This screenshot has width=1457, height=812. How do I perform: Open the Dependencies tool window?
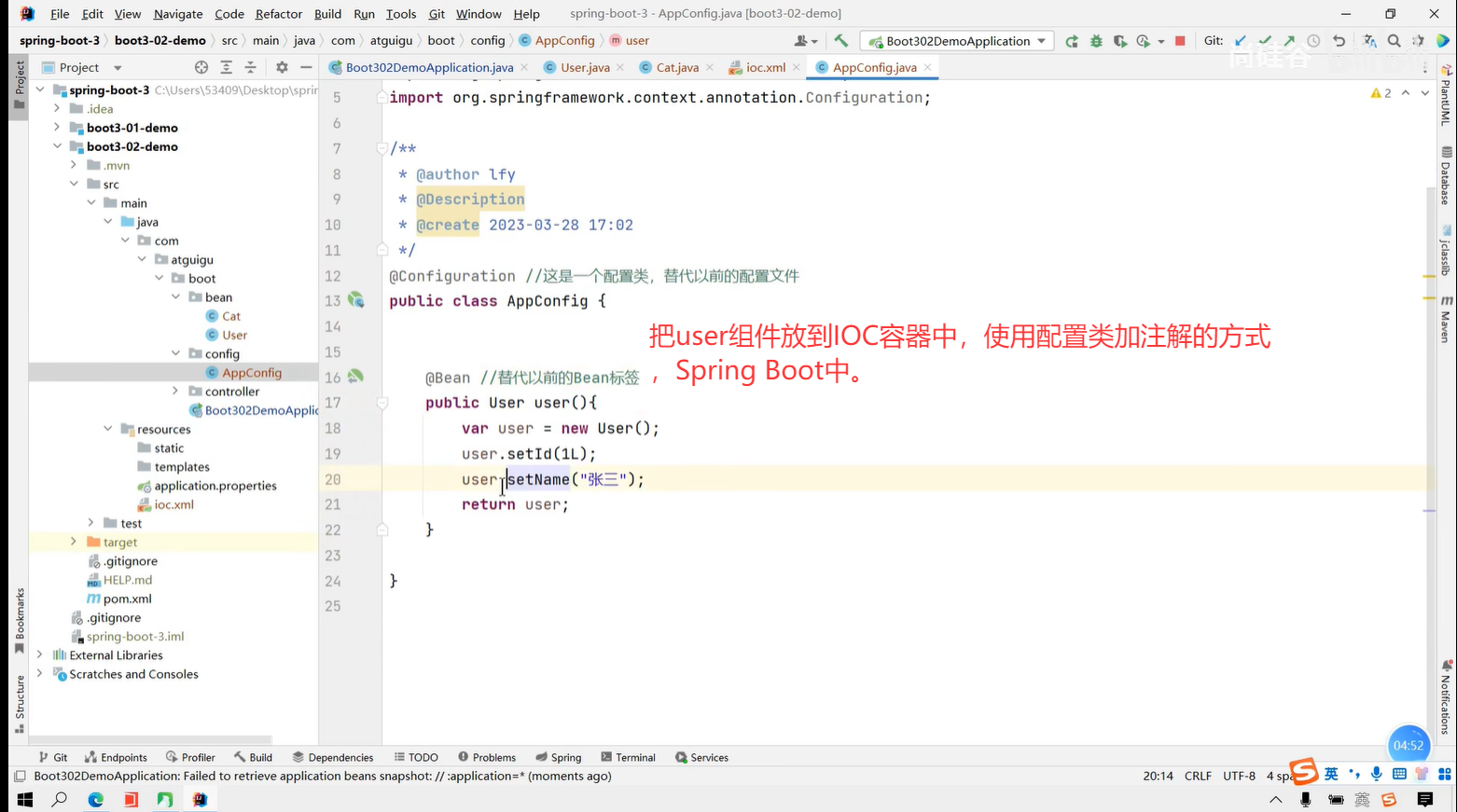[x=333, y=757]
